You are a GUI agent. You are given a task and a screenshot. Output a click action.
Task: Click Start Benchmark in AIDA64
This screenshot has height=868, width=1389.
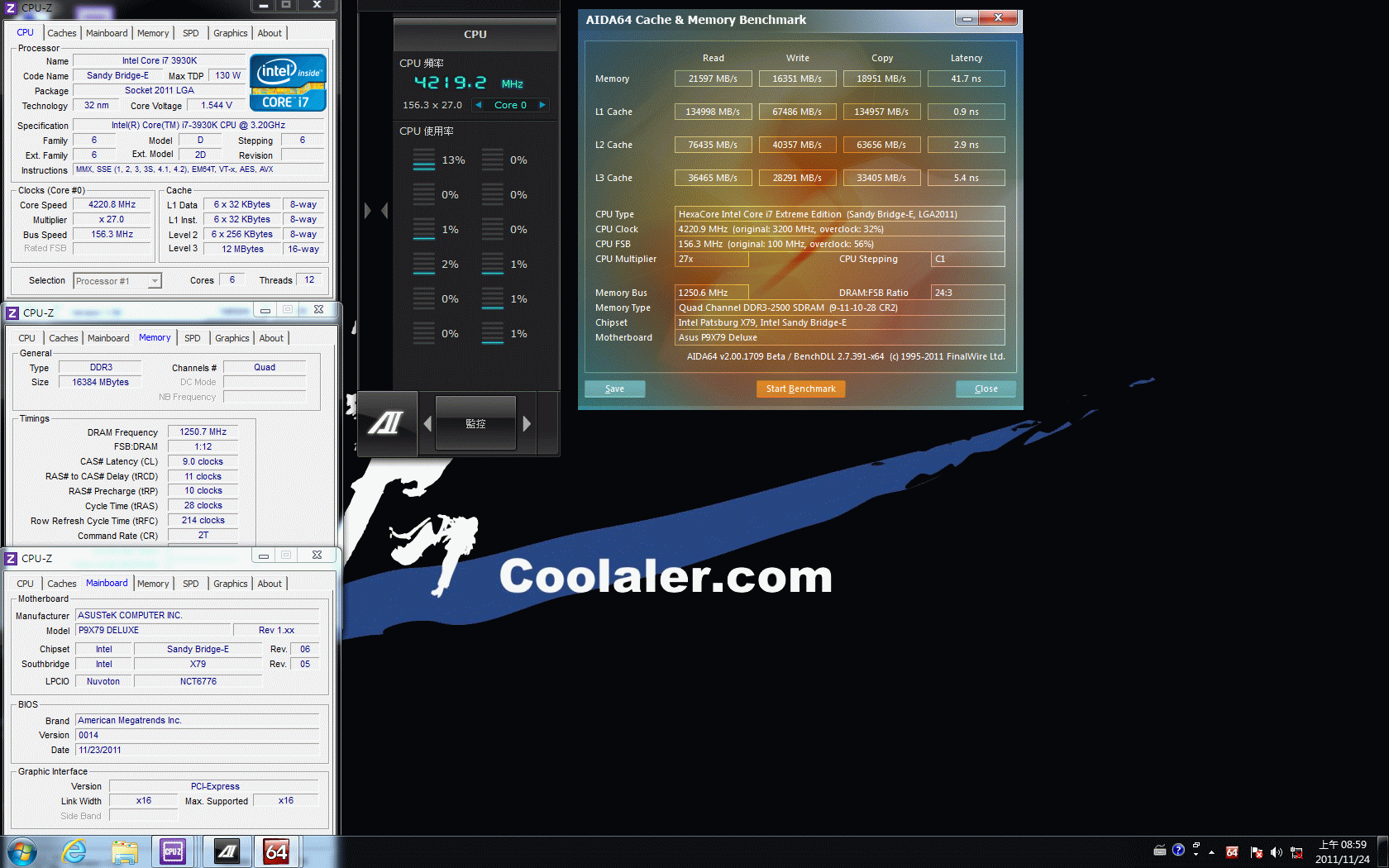[x=800, y=389]
